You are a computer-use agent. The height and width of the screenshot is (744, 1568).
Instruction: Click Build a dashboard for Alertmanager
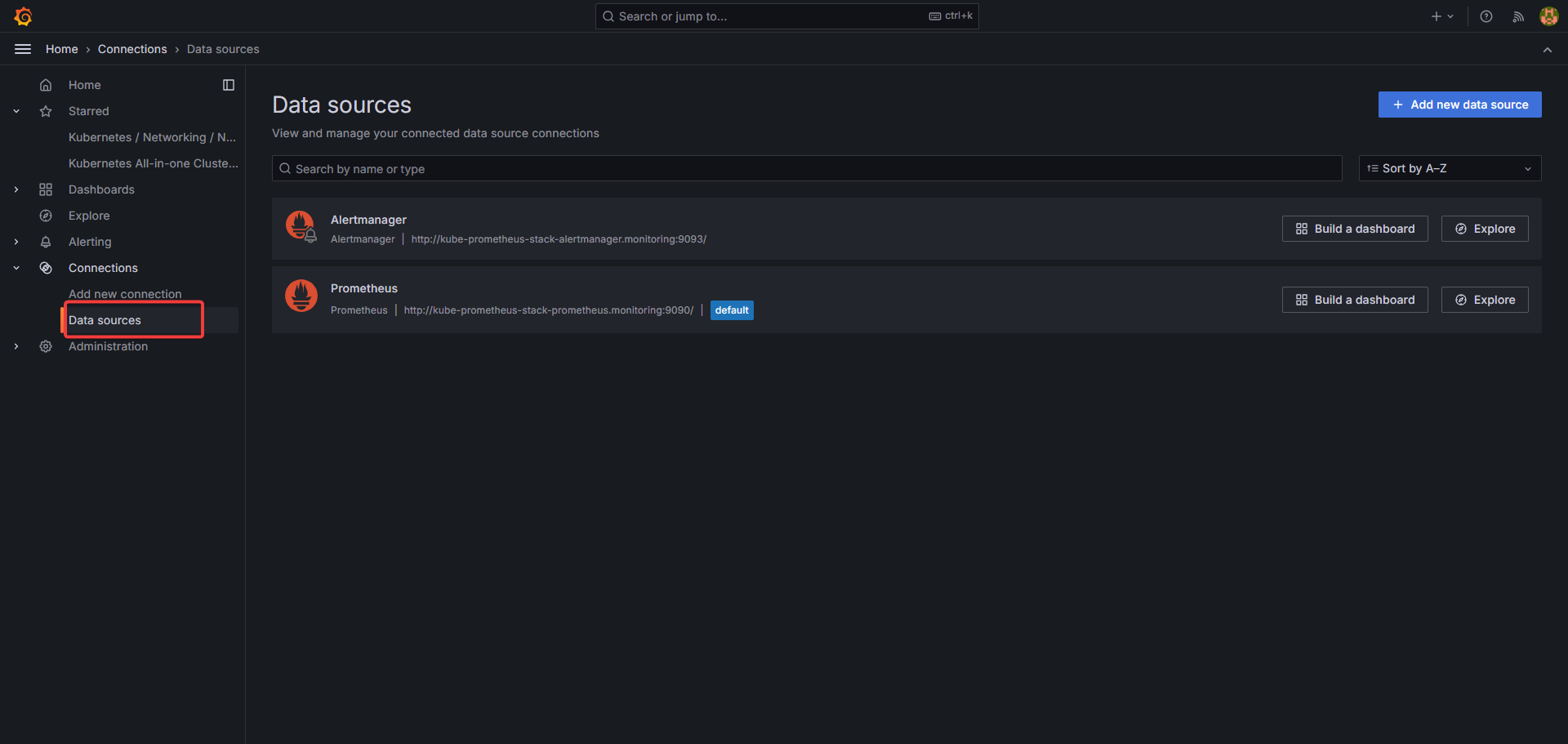(1354, 229)
